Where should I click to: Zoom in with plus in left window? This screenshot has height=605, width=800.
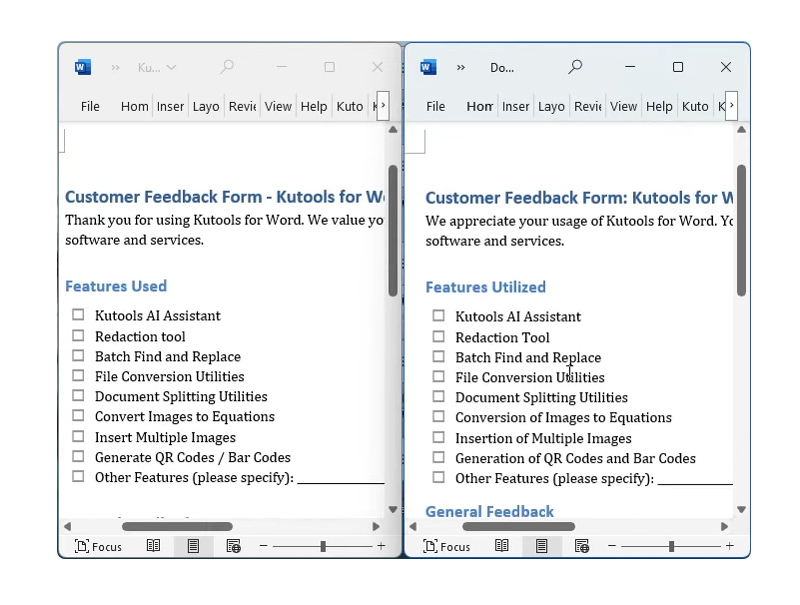click(x=381, y=546)
